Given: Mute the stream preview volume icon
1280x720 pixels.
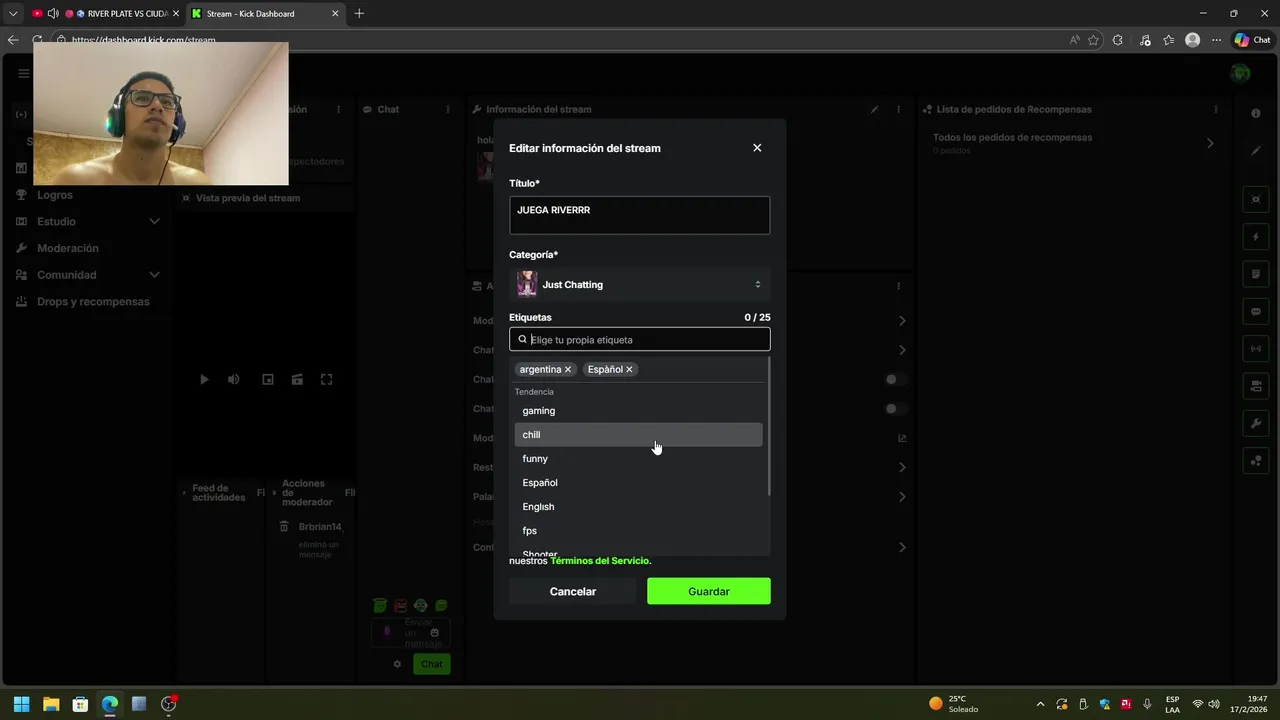Looking at the screenshot, I should 233,380.
